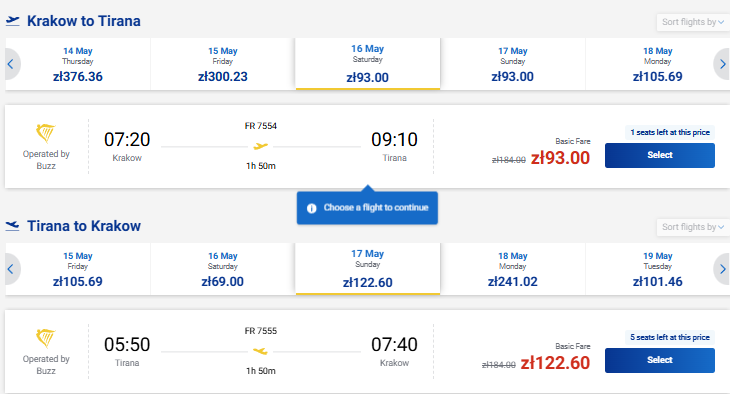The width and height of the screenshot is (730, 394).
Task: Click the 09:10 Tirana arrival time
Action: click(394, 140)
